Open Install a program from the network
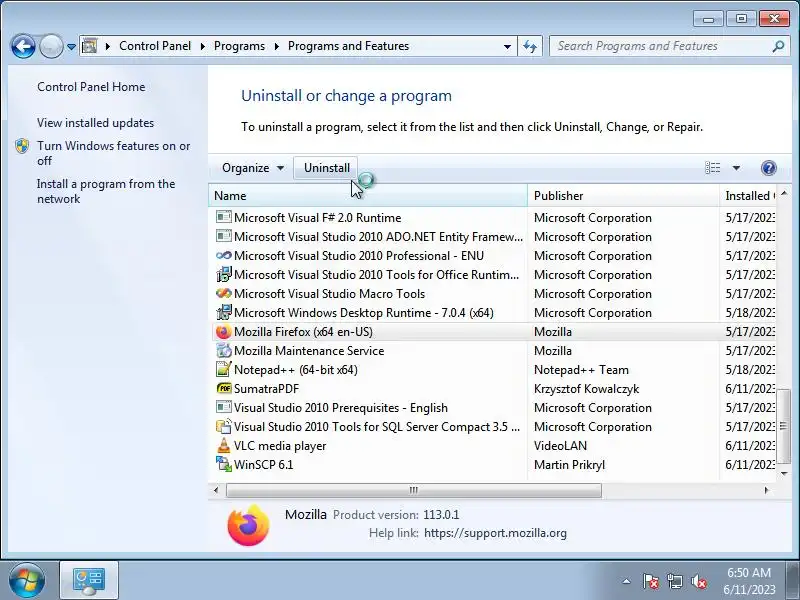Screen dimensions: 800x600 (106, 191)
